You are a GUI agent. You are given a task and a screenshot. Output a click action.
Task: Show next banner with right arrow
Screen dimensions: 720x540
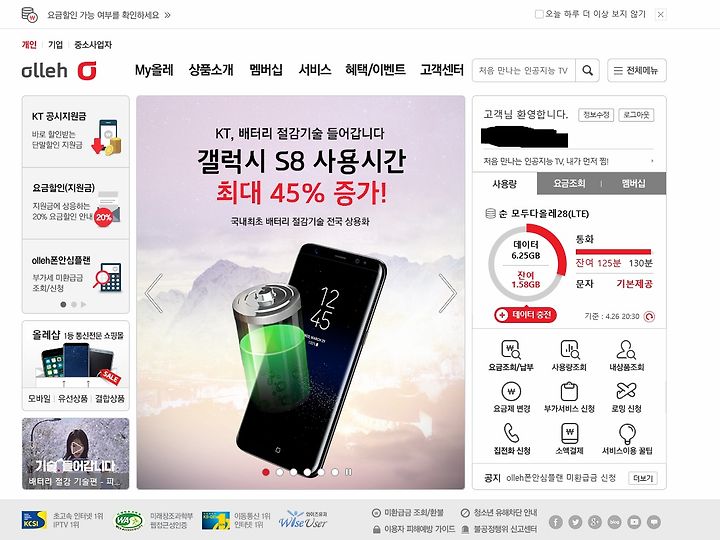(447, 293)
